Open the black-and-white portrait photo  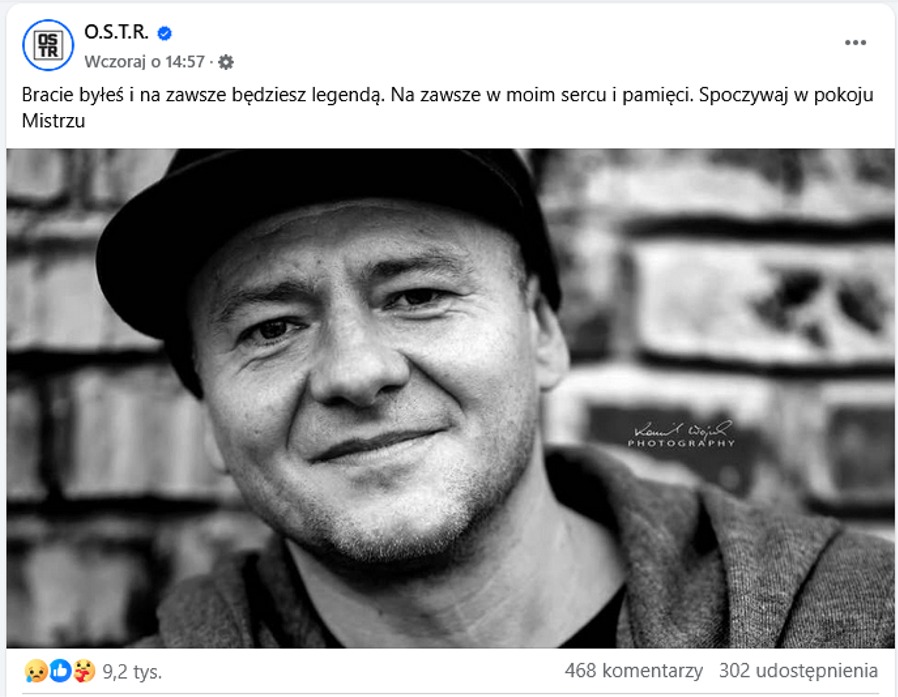click(x=450, y=398)
